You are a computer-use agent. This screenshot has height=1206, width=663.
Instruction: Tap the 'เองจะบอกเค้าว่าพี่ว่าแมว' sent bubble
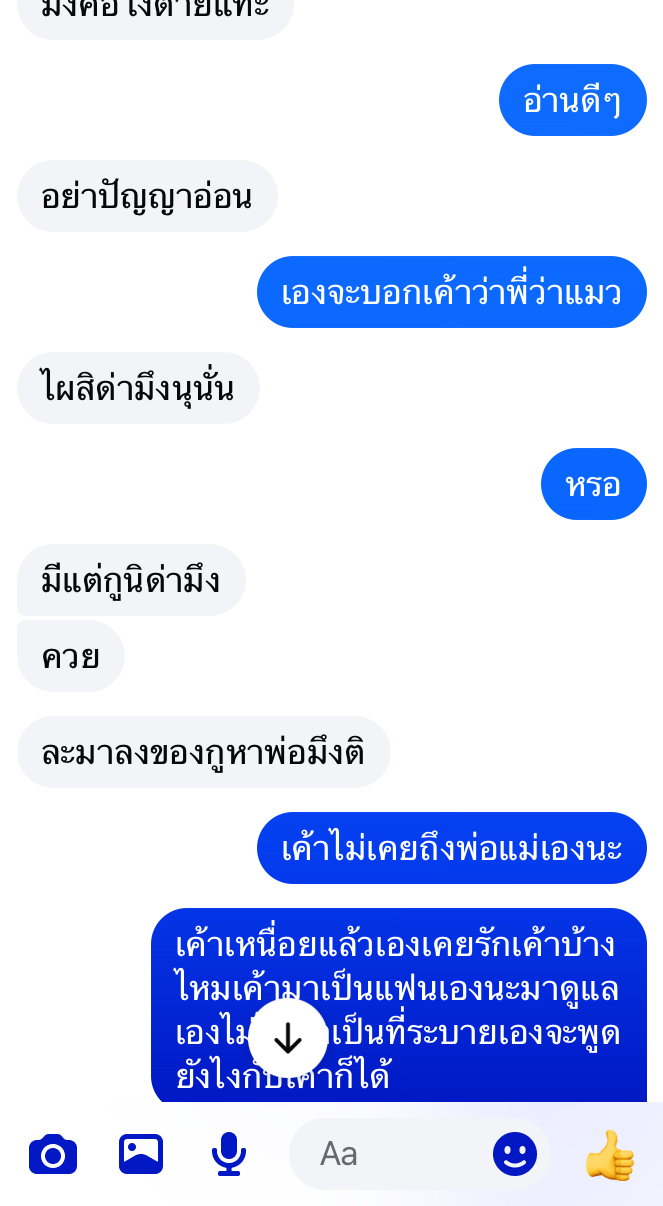pyautogui.click(x=452, y=292)
